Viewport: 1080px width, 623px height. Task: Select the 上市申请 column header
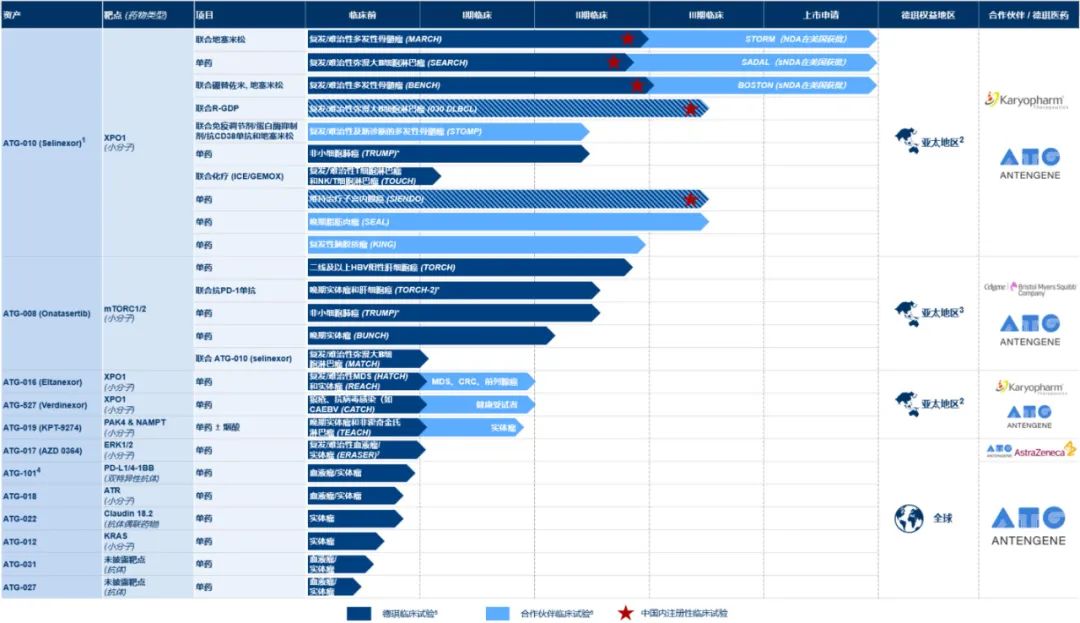coord(820,15)
